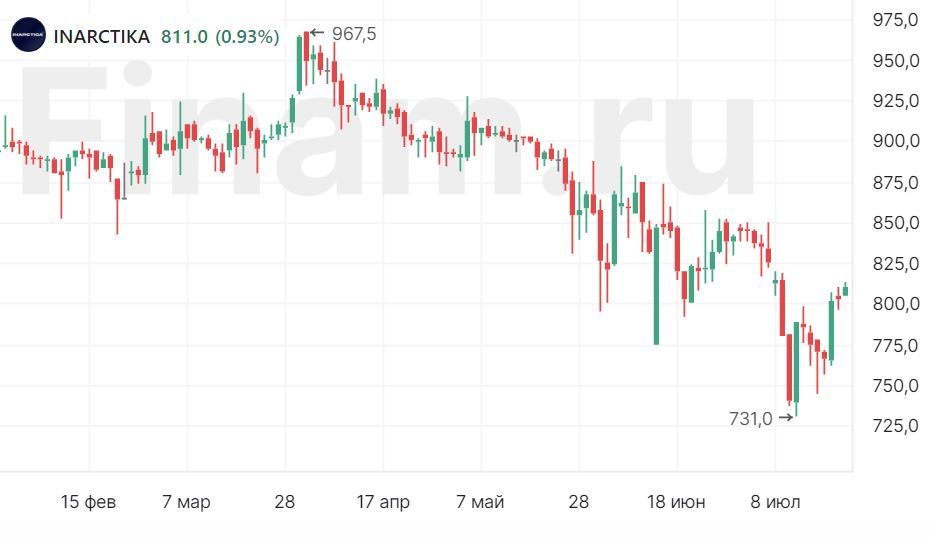Click the 7 май date label
The height and width of the screenshot is (537, 932).
click(x=481, y=502)
